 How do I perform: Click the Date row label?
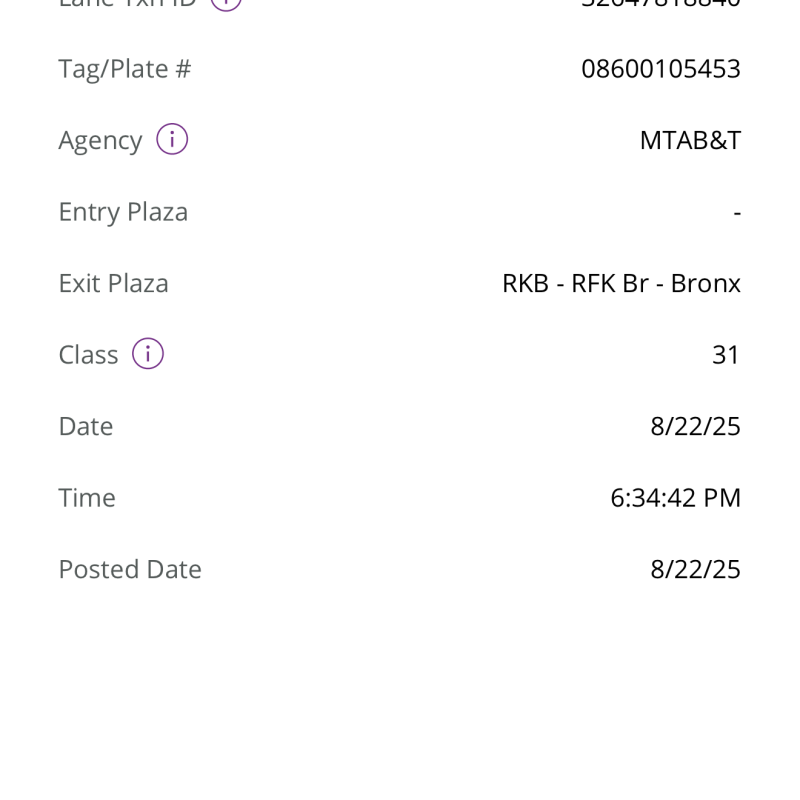pos(86,426)
